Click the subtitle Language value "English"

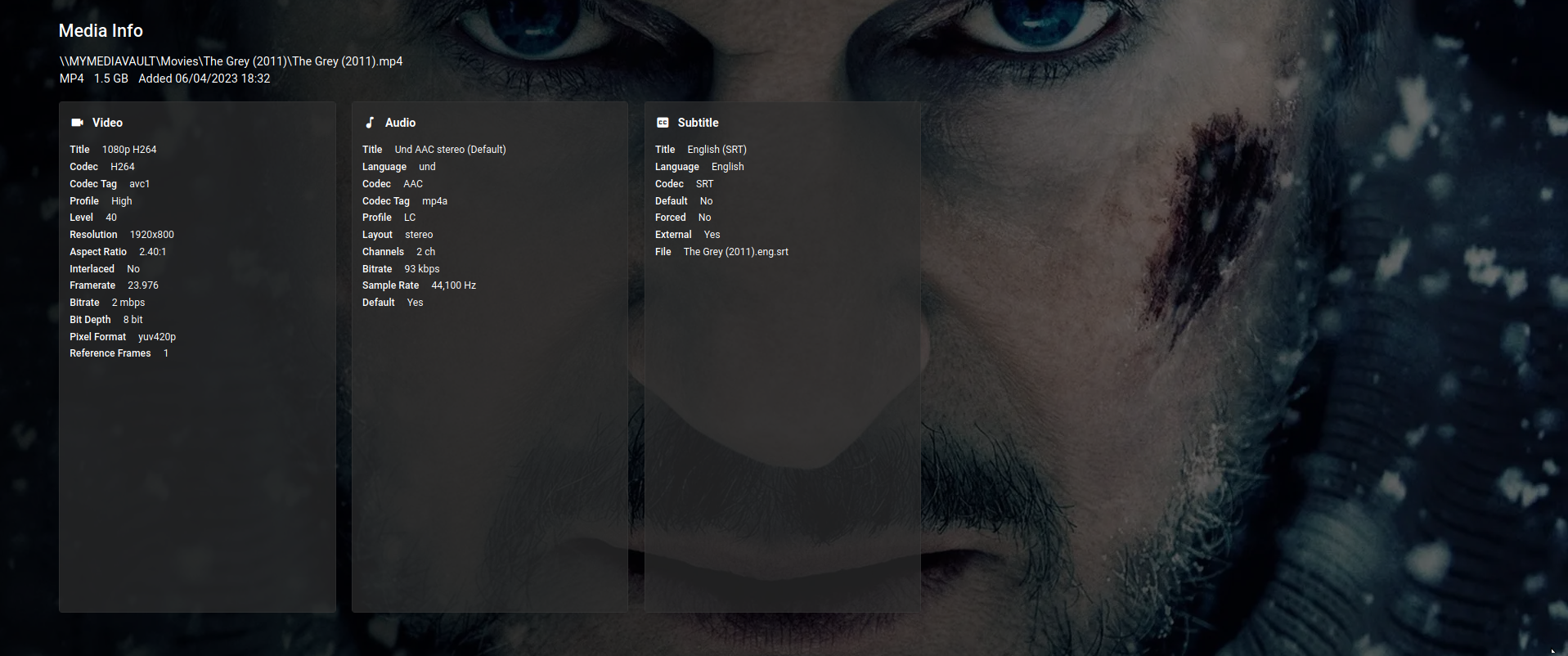click(728, 167)
